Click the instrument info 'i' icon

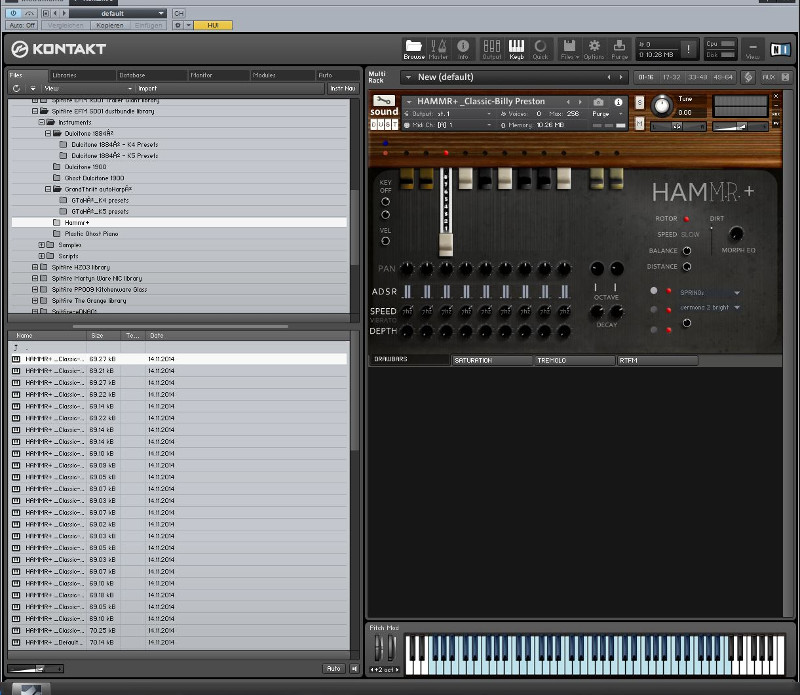coord(618,102)
